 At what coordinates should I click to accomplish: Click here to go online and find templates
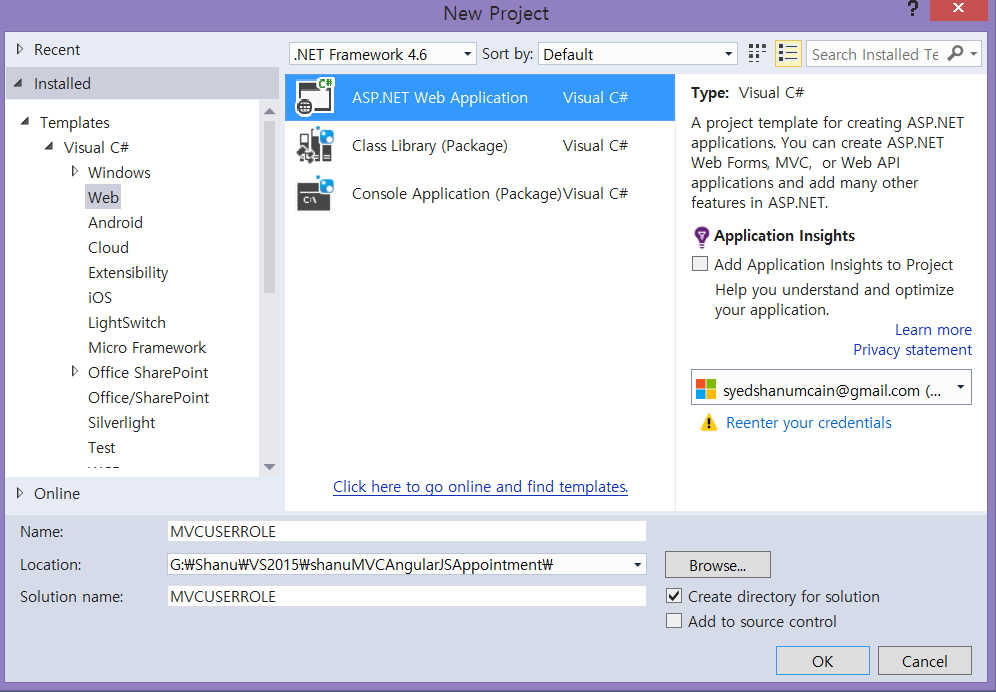[480, 487]
